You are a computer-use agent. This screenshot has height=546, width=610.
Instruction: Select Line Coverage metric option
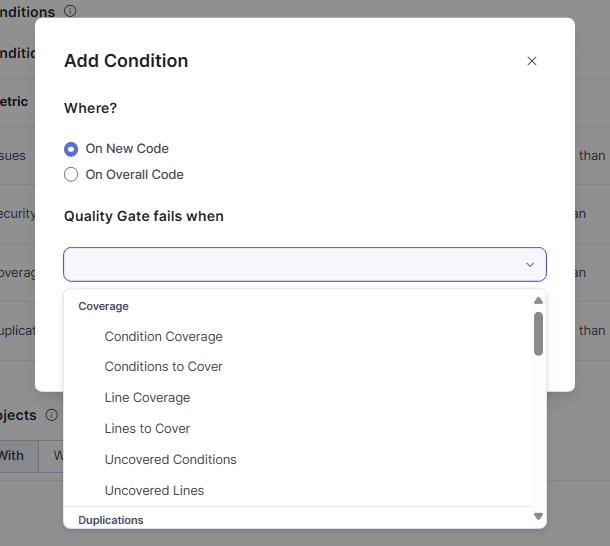(x=147, y=398)
